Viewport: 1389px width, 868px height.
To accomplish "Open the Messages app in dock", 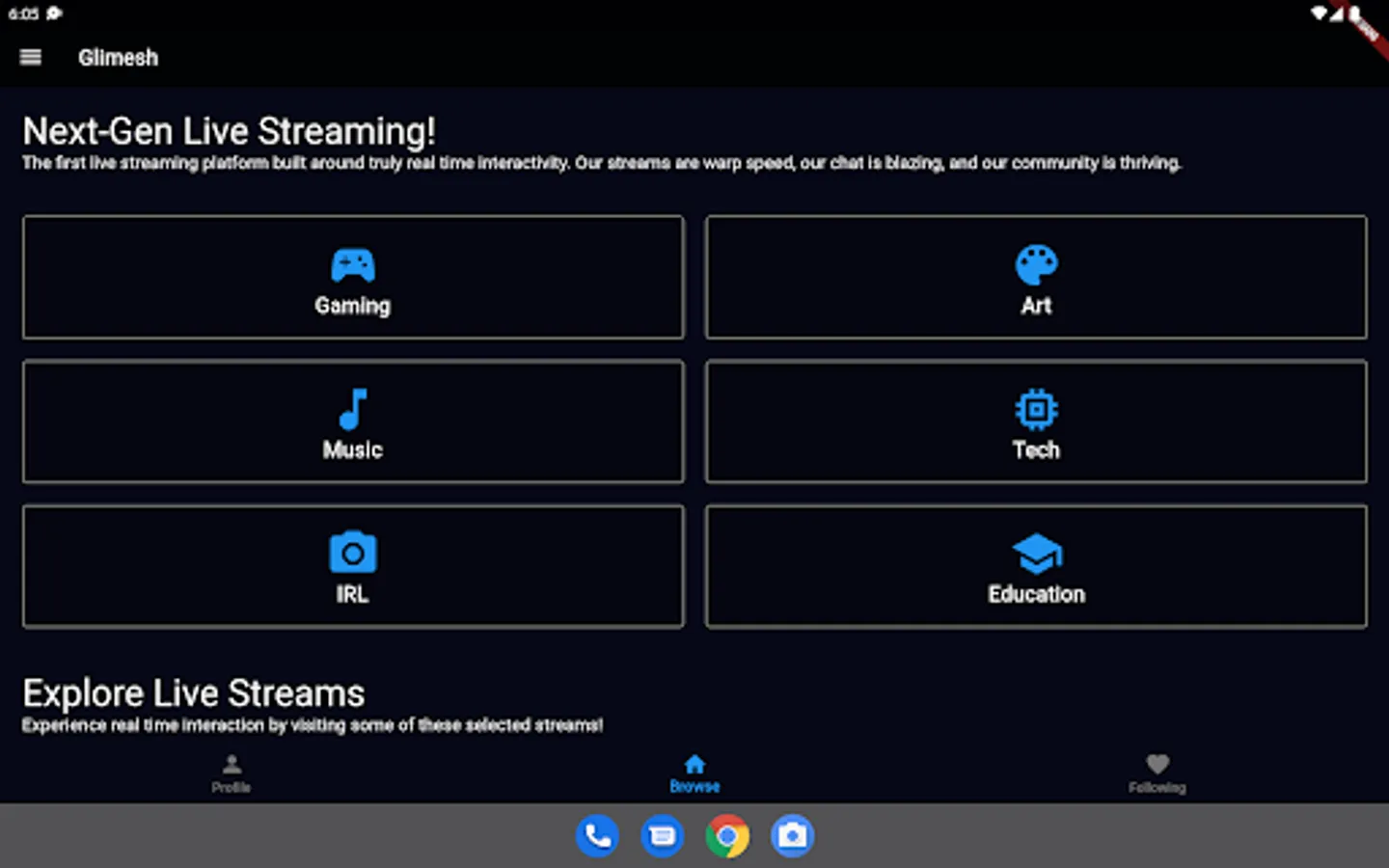I will click(x=663, y=836).
